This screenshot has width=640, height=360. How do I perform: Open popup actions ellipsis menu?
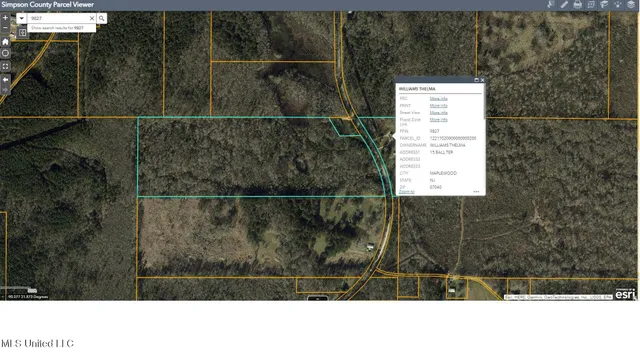(476, 192)
